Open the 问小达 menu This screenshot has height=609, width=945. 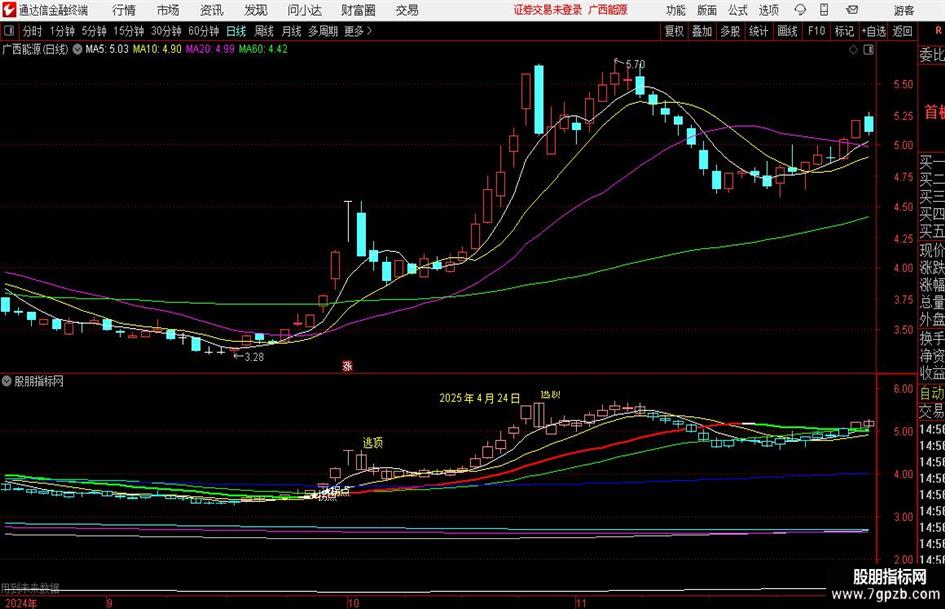(x=304, y=10)
